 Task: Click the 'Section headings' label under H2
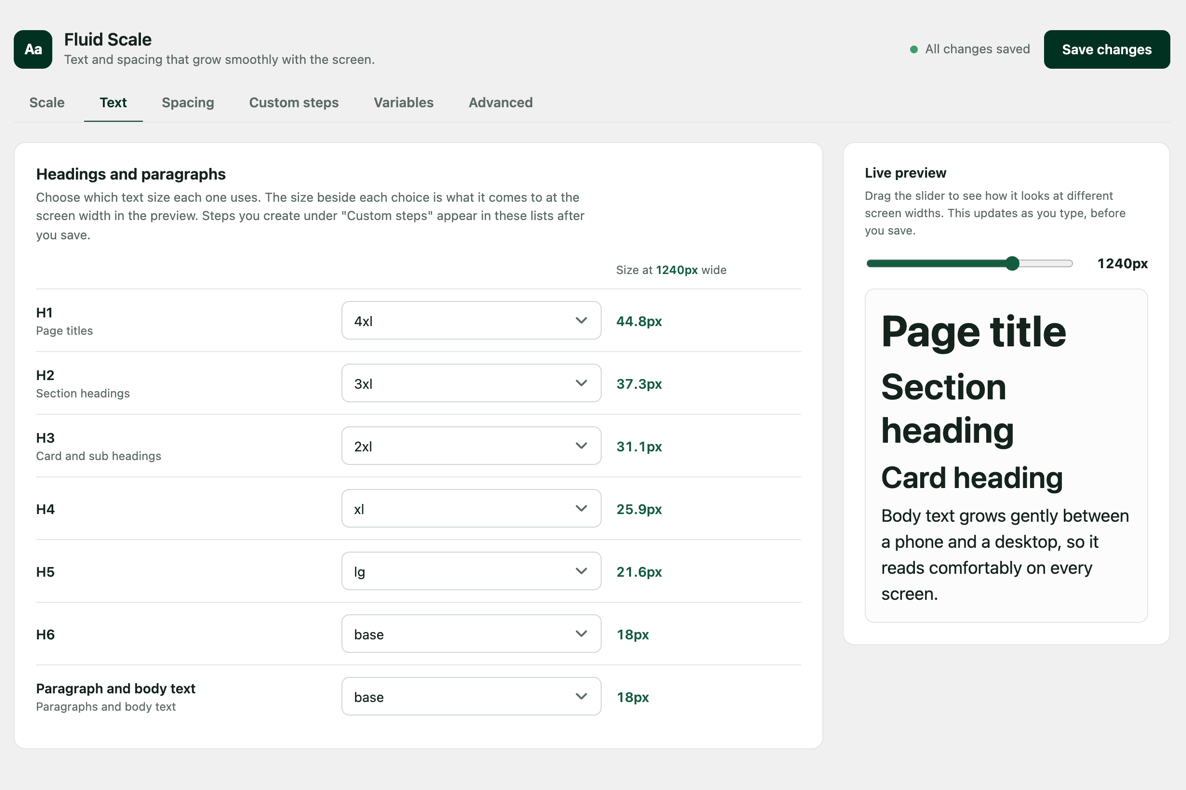(x=83, y=393)
